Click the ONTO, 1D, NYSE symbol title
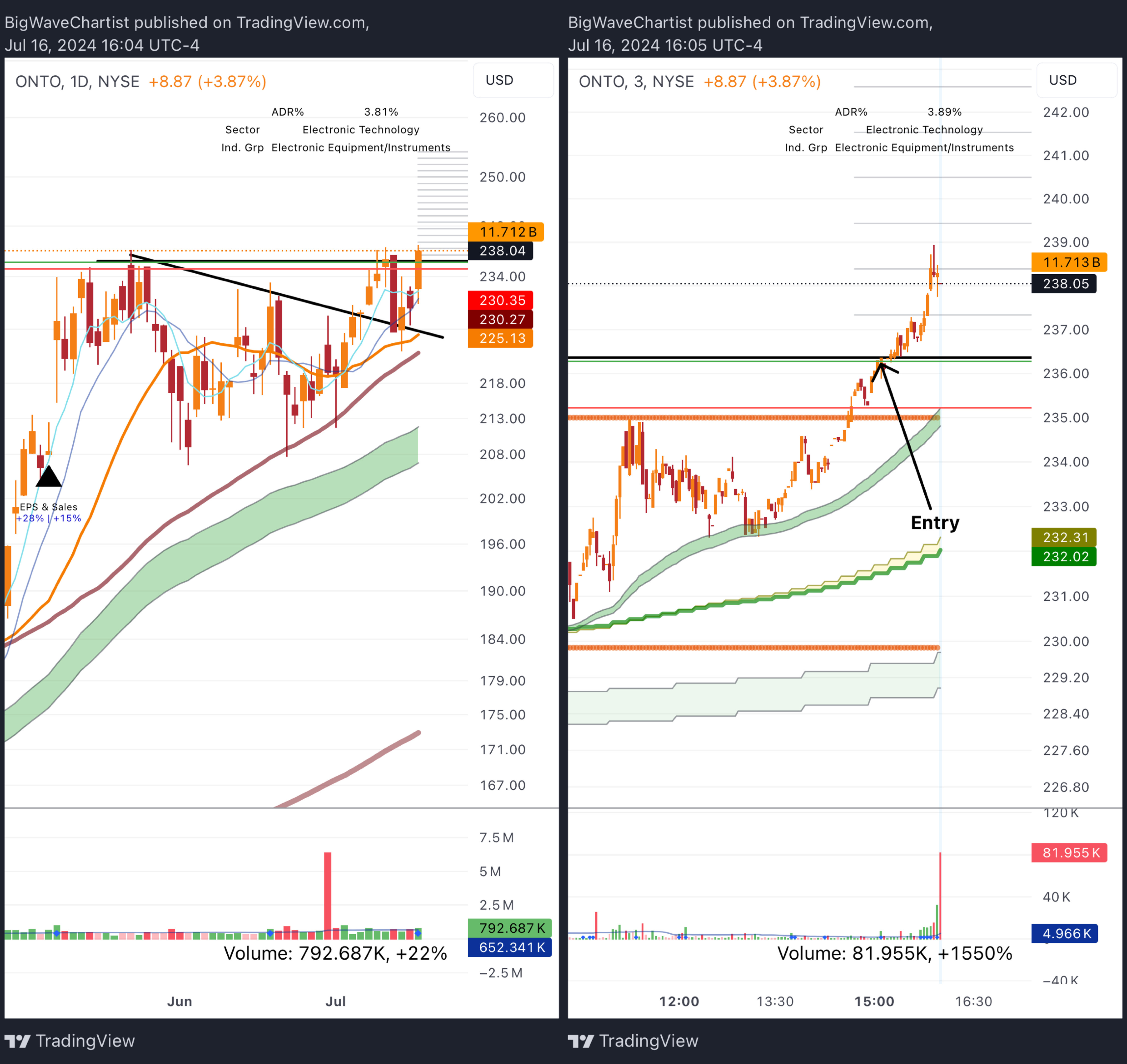Screen dimensions: 1127x1064 (77, 82)
